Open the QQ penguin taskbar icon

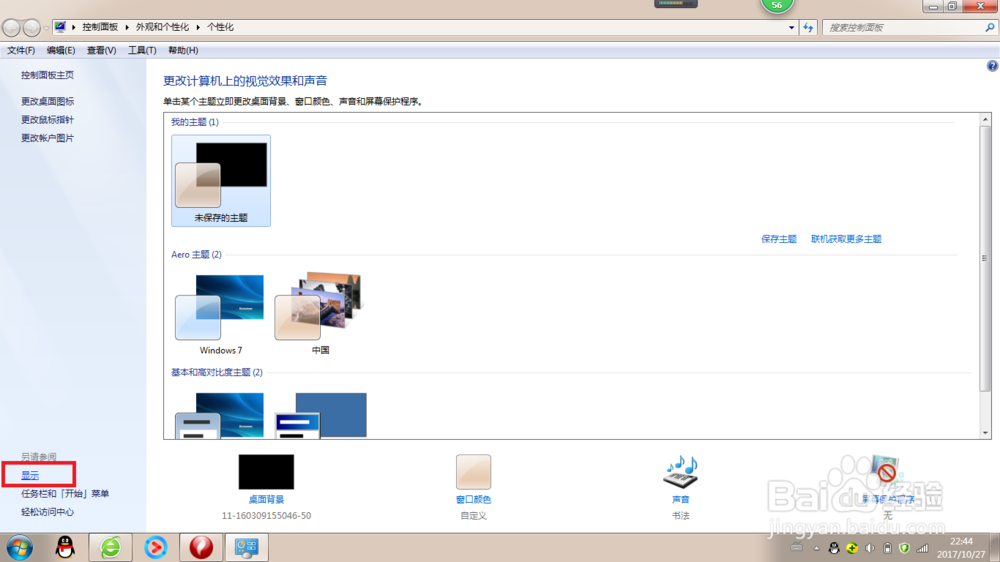[65, 547]
